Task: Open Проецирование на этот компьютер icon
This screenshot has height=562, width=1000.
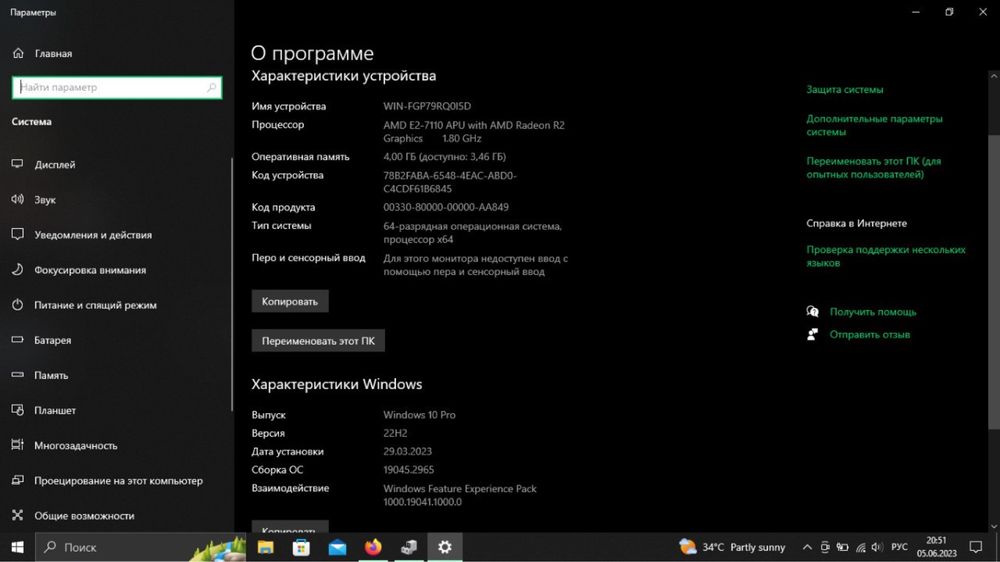Action: (18, 480)
